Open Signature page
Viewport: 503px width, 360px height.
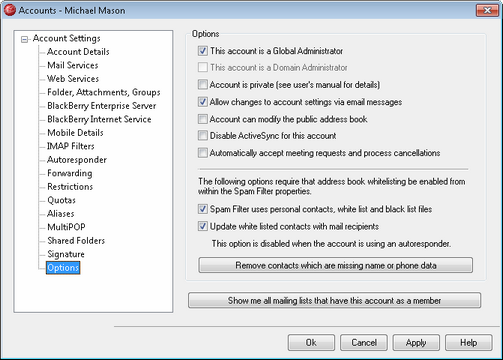point(66,254)
